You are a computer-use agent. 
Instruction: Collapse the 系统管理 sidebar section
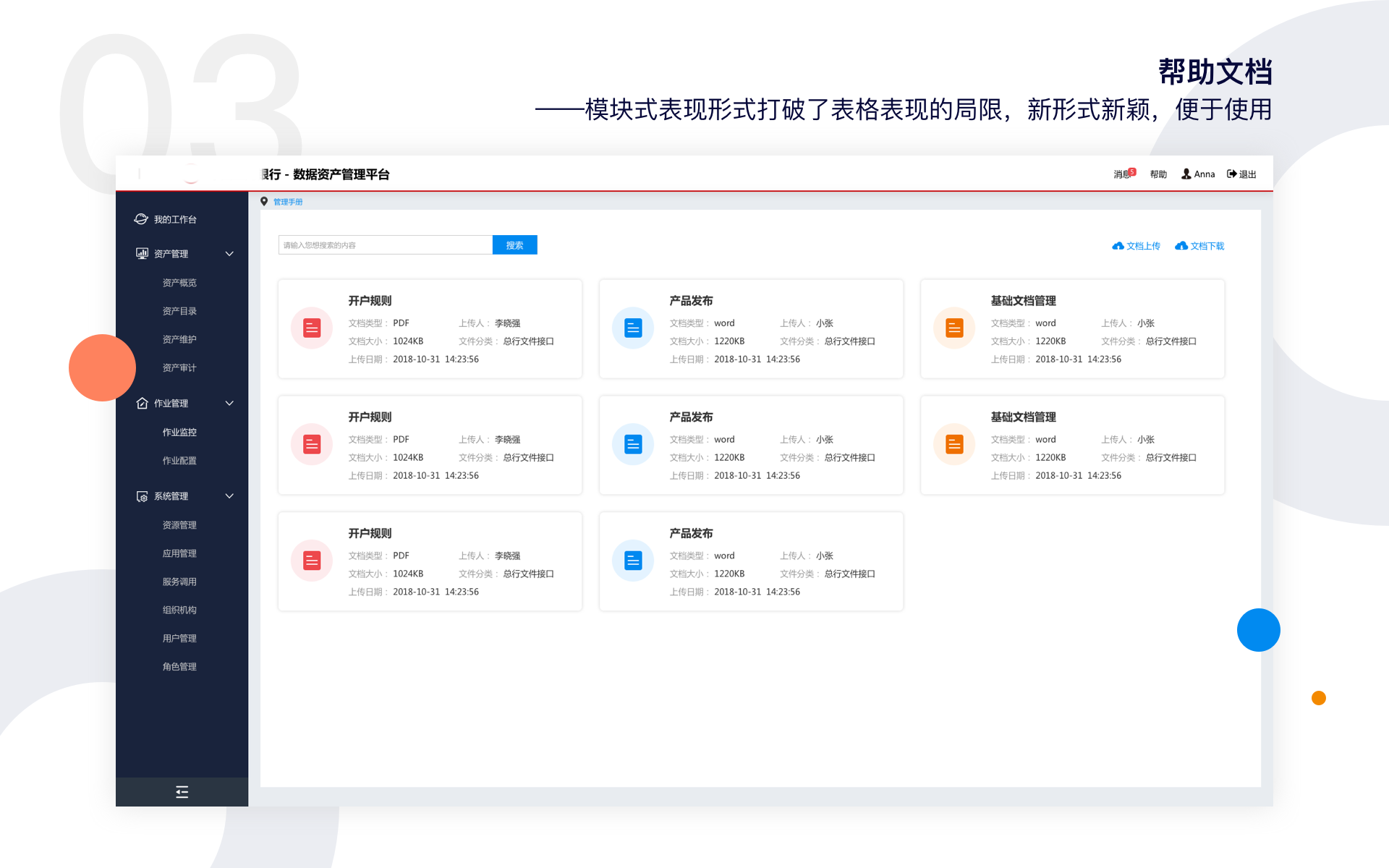pyautogui.click(x=229, y=496)
